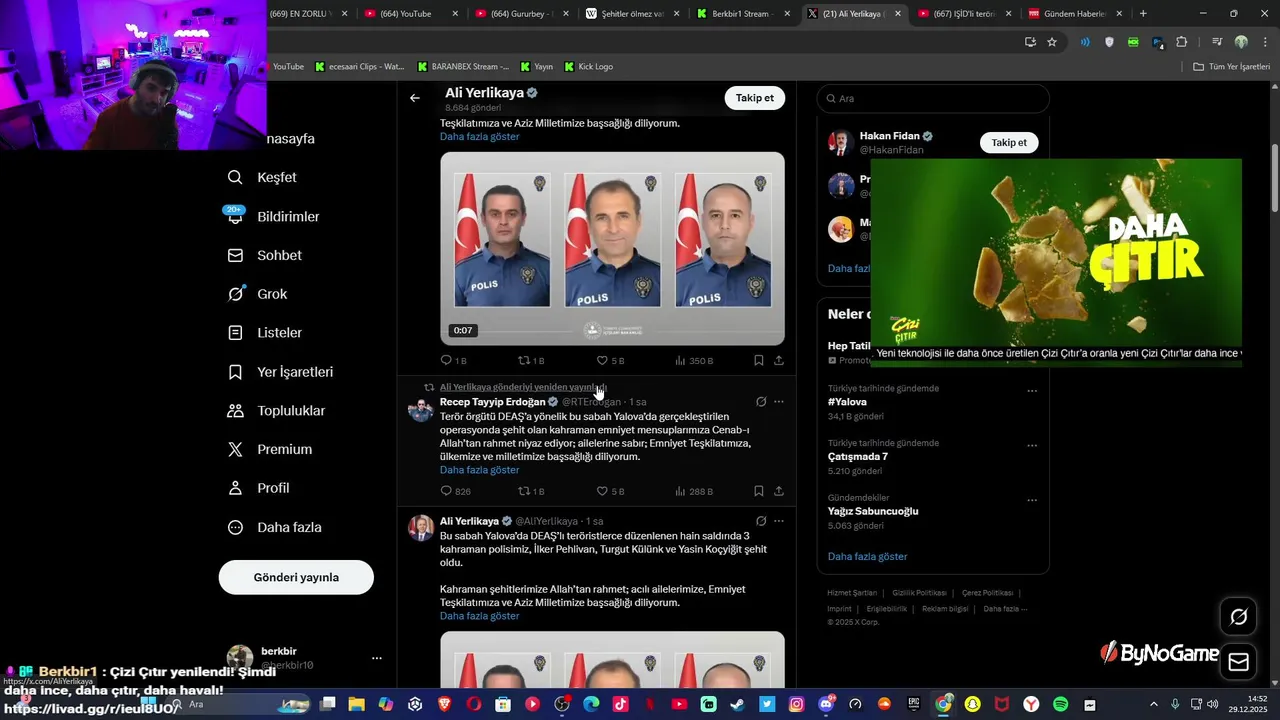Open Spotify from the taskbar
Viewport: 1280px width, 720px height.
click(1060, 704)
